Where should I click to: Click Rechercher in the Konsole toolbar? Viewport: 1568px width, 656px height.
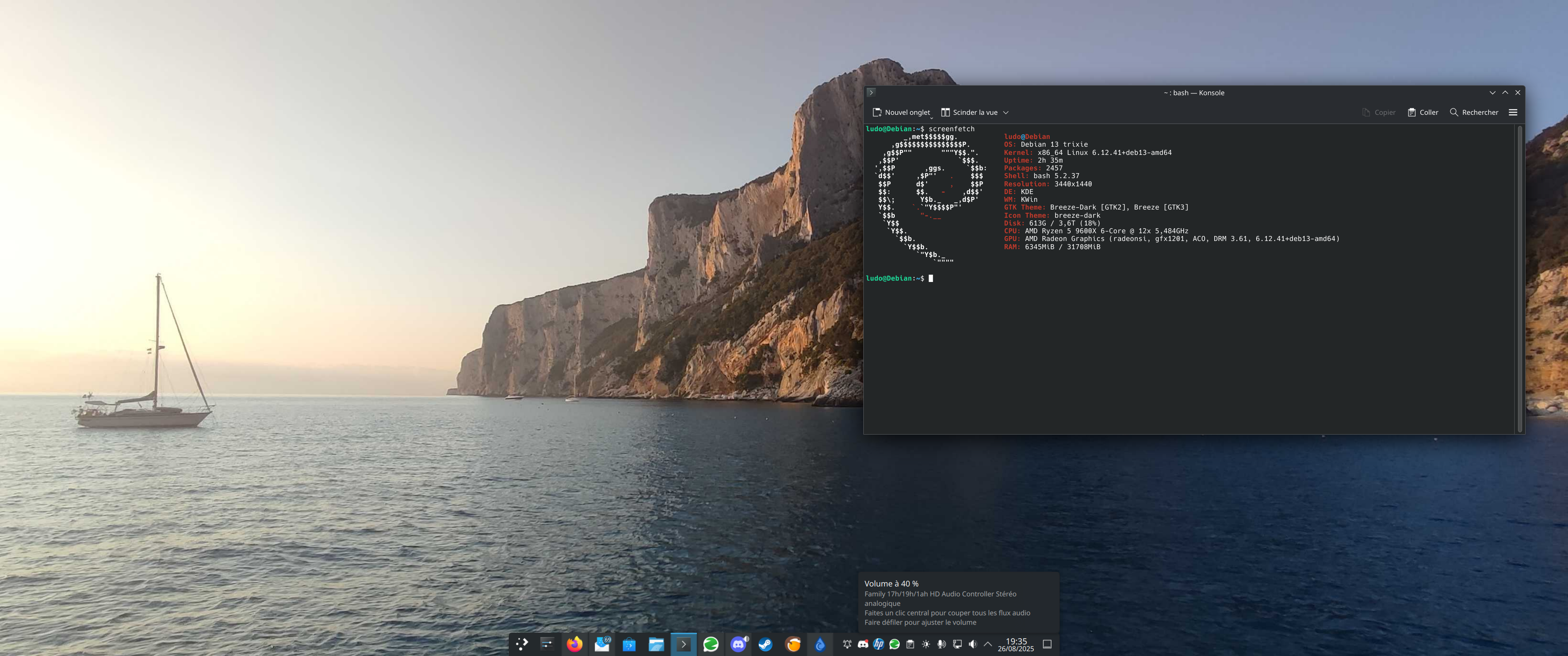1474,113
